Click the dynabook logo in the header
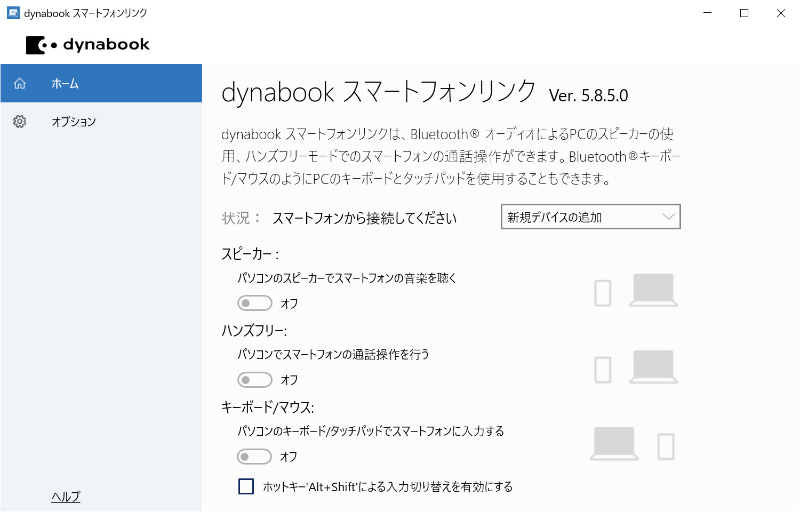800x512 pixels. [x=88, y=45]
